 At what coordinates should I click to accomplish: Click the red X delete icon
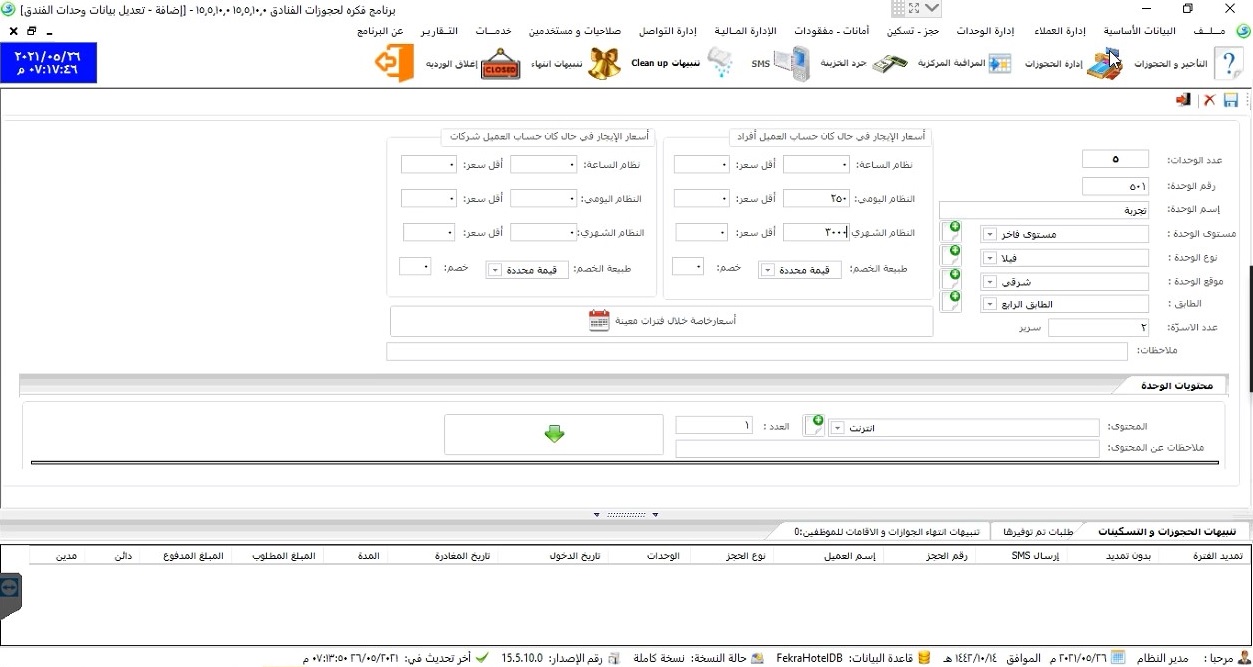(x=1209, y=101)
